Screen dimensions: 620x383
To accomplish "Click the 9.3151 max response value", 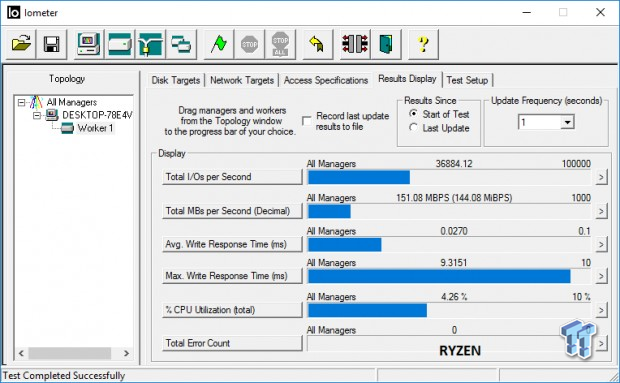I will click(x=454, y=262).
